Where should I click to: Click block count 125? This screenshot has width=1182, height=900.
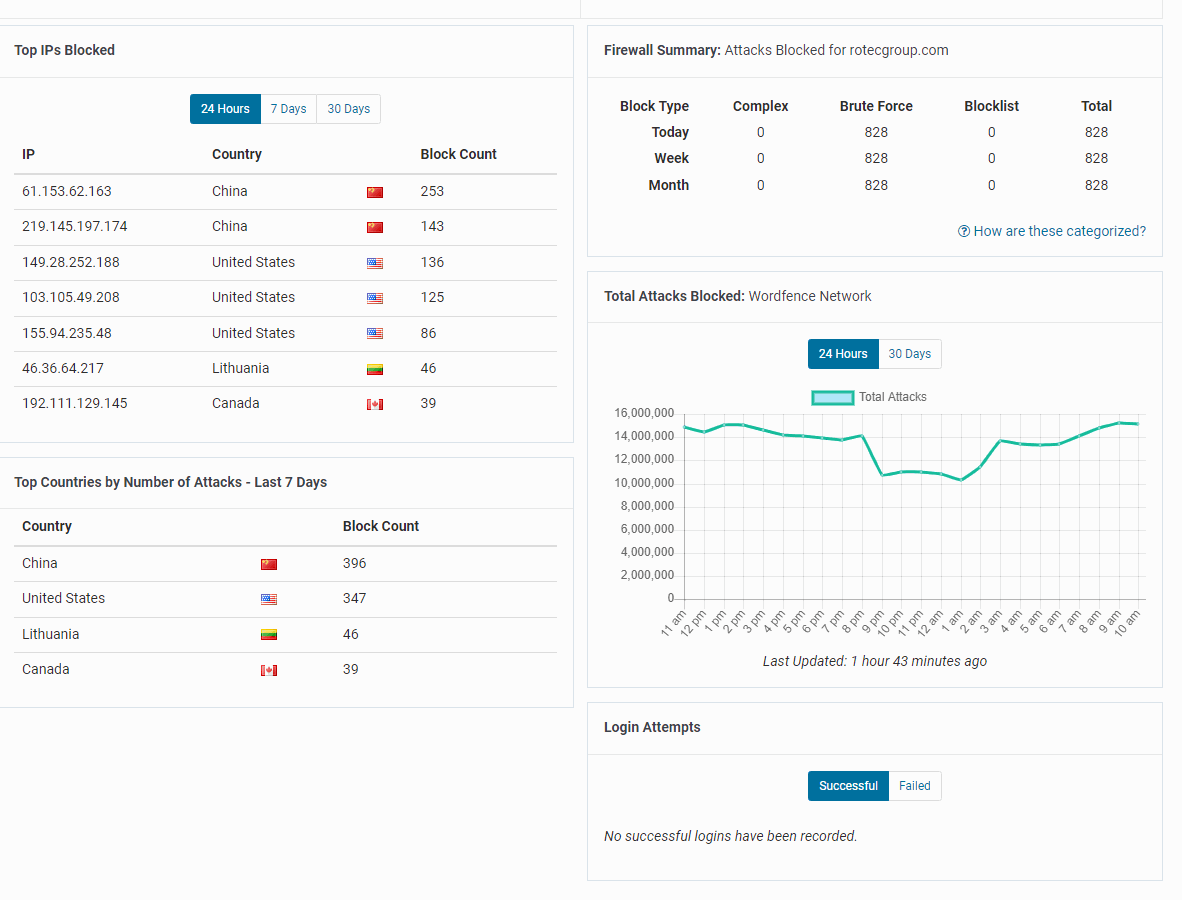point(432,297)
